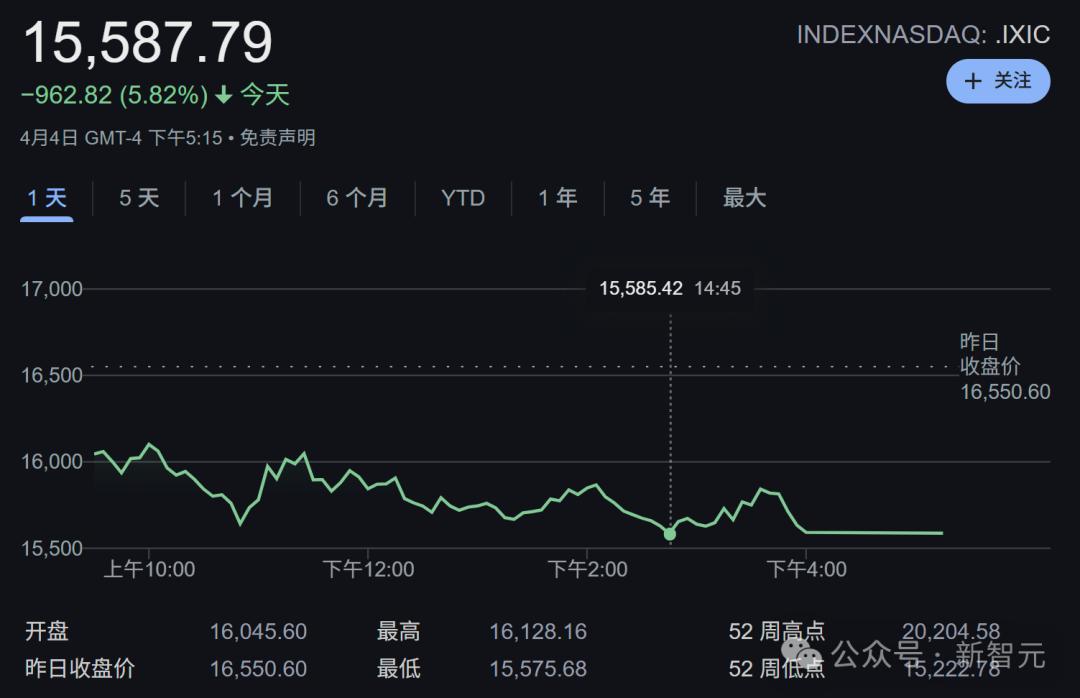Click the 17,000 y-axis label

[x=52, y=289]
